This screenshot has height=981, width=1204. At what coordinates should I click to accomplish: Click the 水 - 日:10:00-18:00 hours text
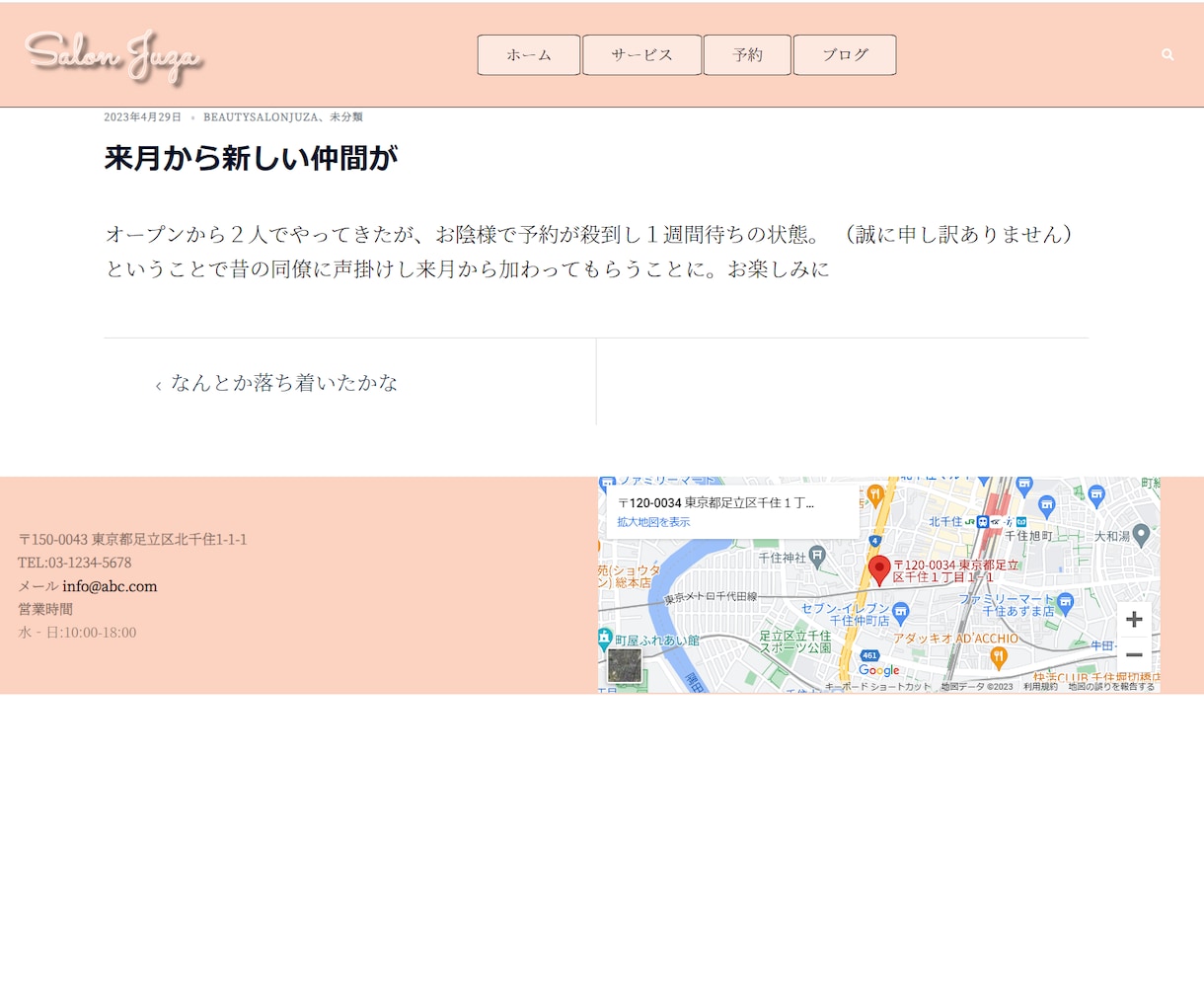[77, 633]
